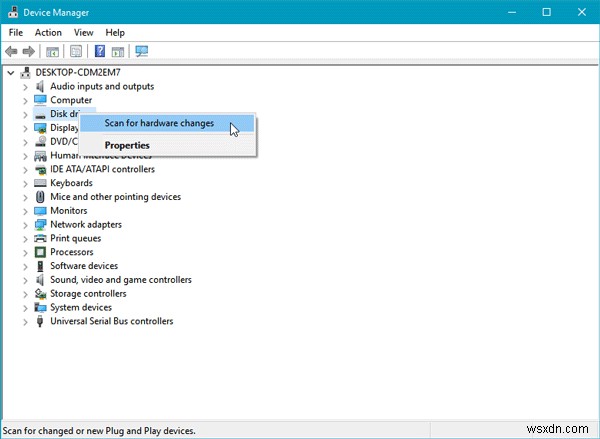Click the Mice and other pointing devices icon
This screenshot has width=600, height=439.
(40, 197)
